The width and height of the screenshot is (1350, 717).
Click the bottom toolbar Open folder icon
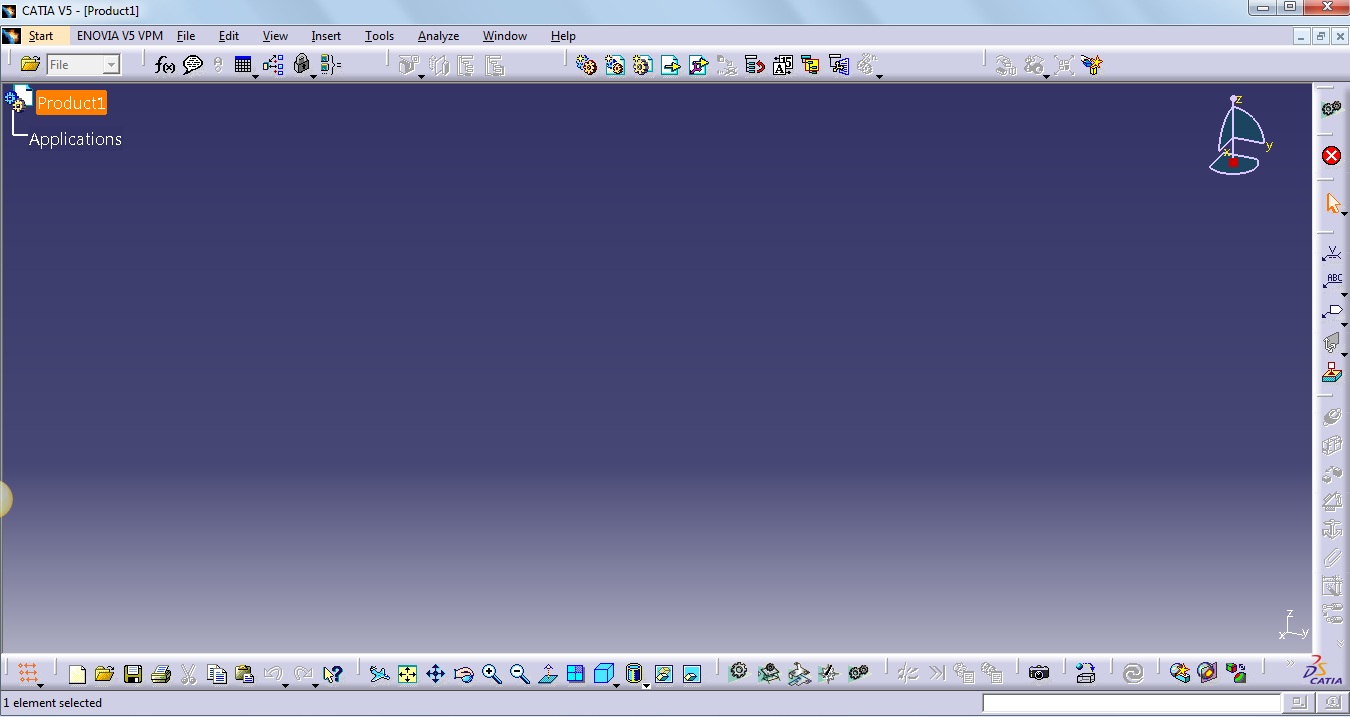pyautogui.click(x=104, y=674)
